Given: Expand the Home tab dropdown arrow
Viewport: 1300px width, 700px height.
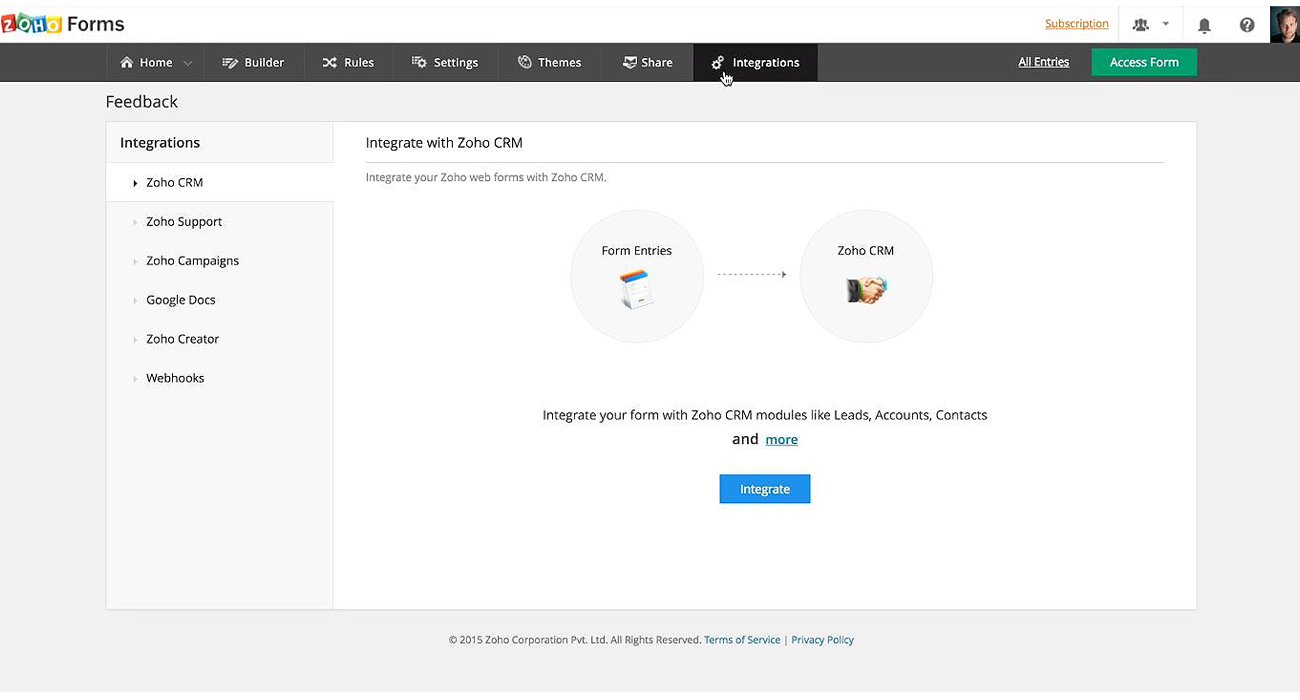Looking at the screenshot, I should click(x=188, y=63).
